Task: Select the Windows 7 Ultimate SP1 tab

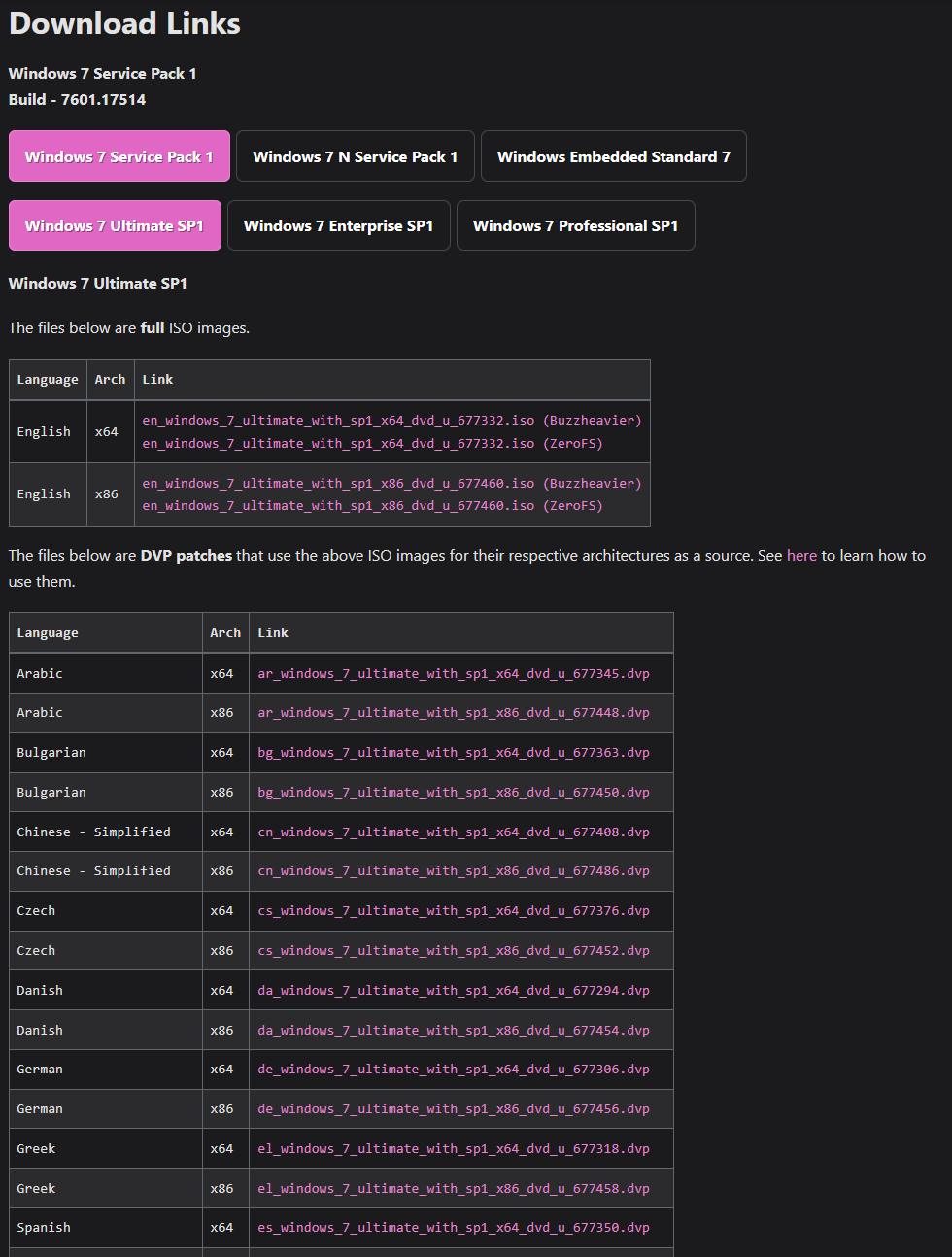Action: (x=115, y=225)
